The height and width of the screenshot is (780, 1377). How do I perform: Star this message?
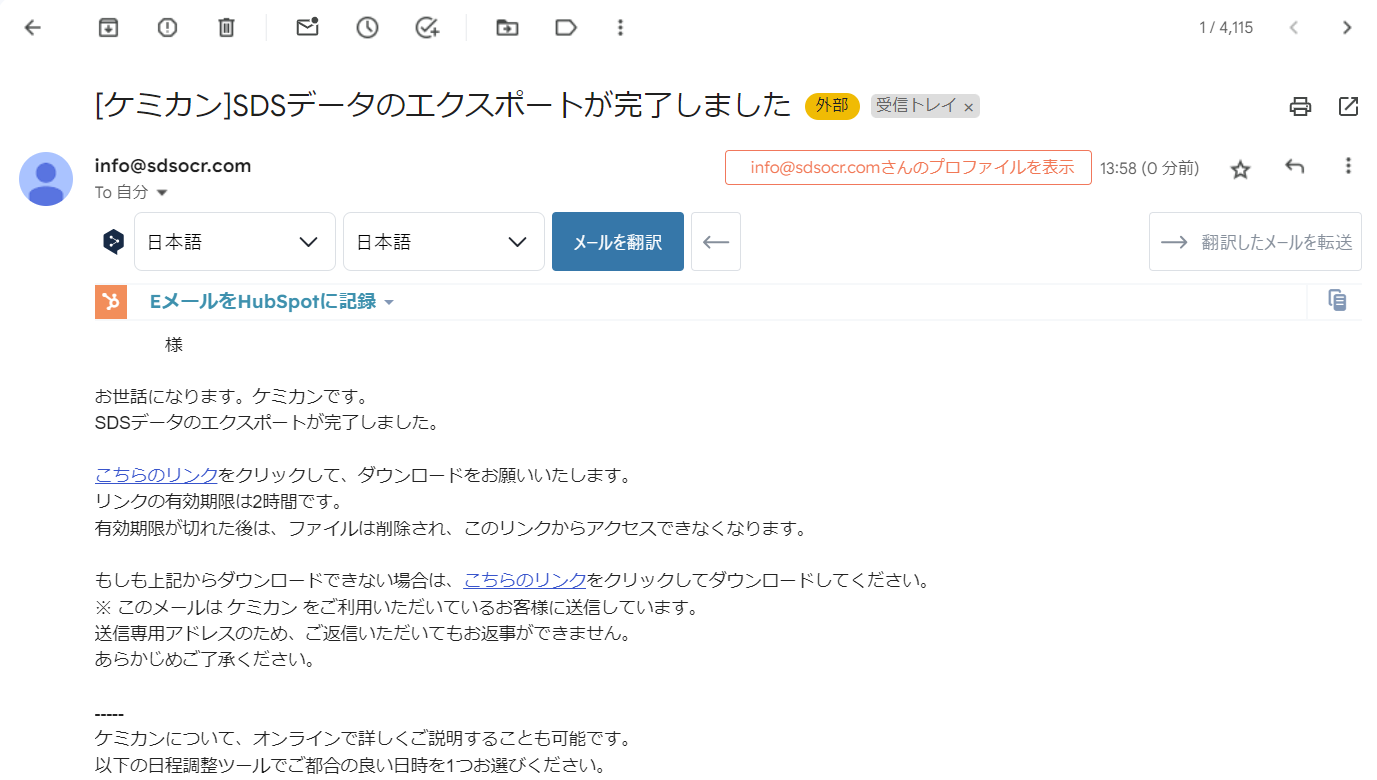coord(1240,169)
